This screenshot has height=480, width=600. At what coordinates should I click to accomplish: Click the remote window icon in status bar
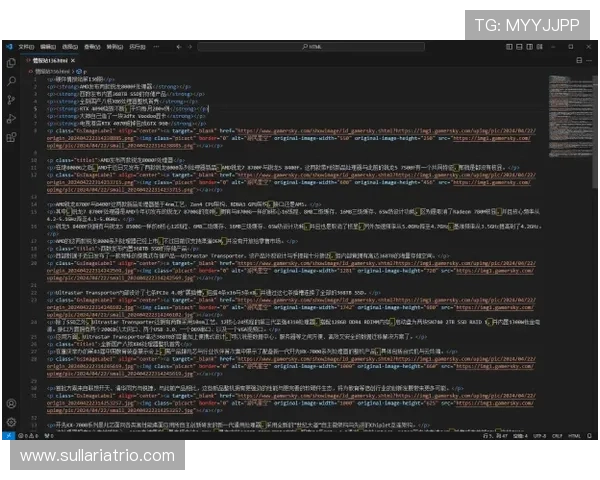pyautogui.click(x=6, y=436)
